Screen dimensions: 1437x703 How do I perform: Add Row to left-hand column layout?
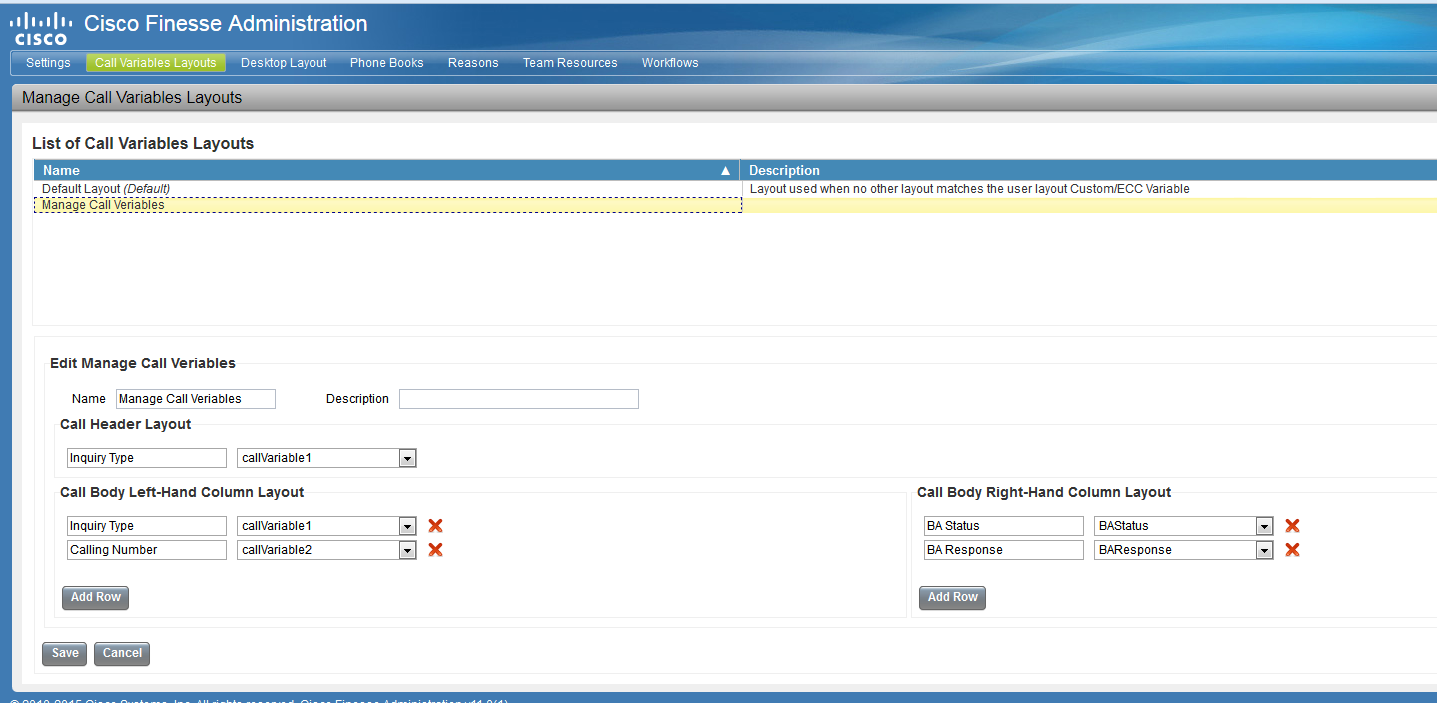click(96, 597)
